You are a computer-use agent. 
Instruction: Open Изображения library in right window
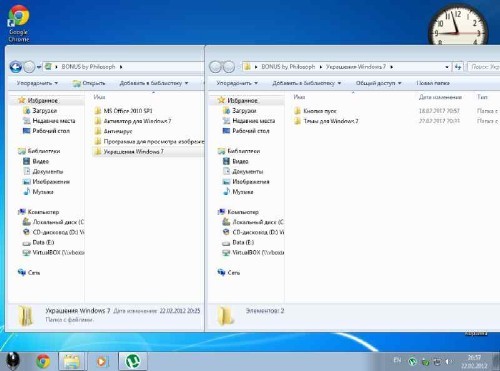(246, 182)
